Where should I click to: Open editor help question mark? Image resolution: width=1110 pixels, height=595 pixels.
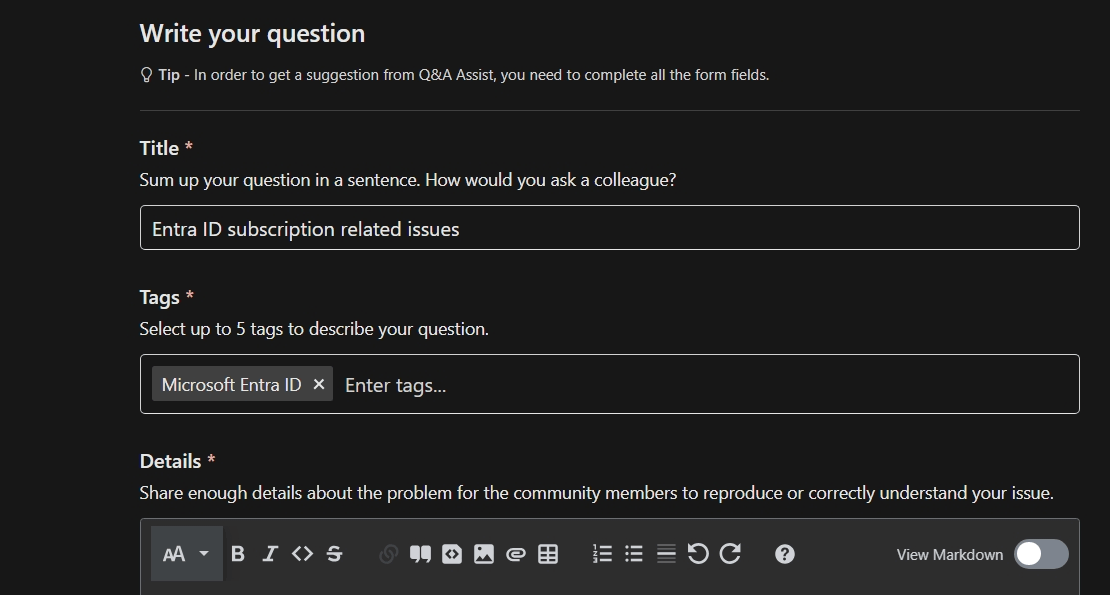(784, 554)
